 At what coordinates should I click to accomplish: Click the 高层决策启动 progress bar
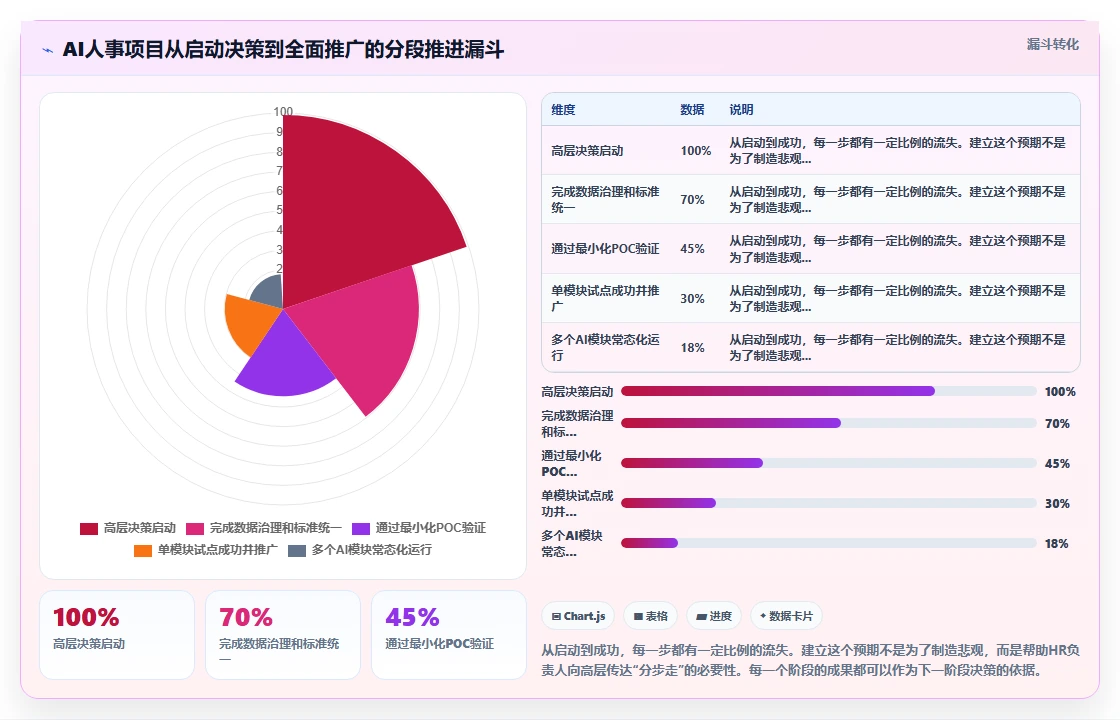829,391
